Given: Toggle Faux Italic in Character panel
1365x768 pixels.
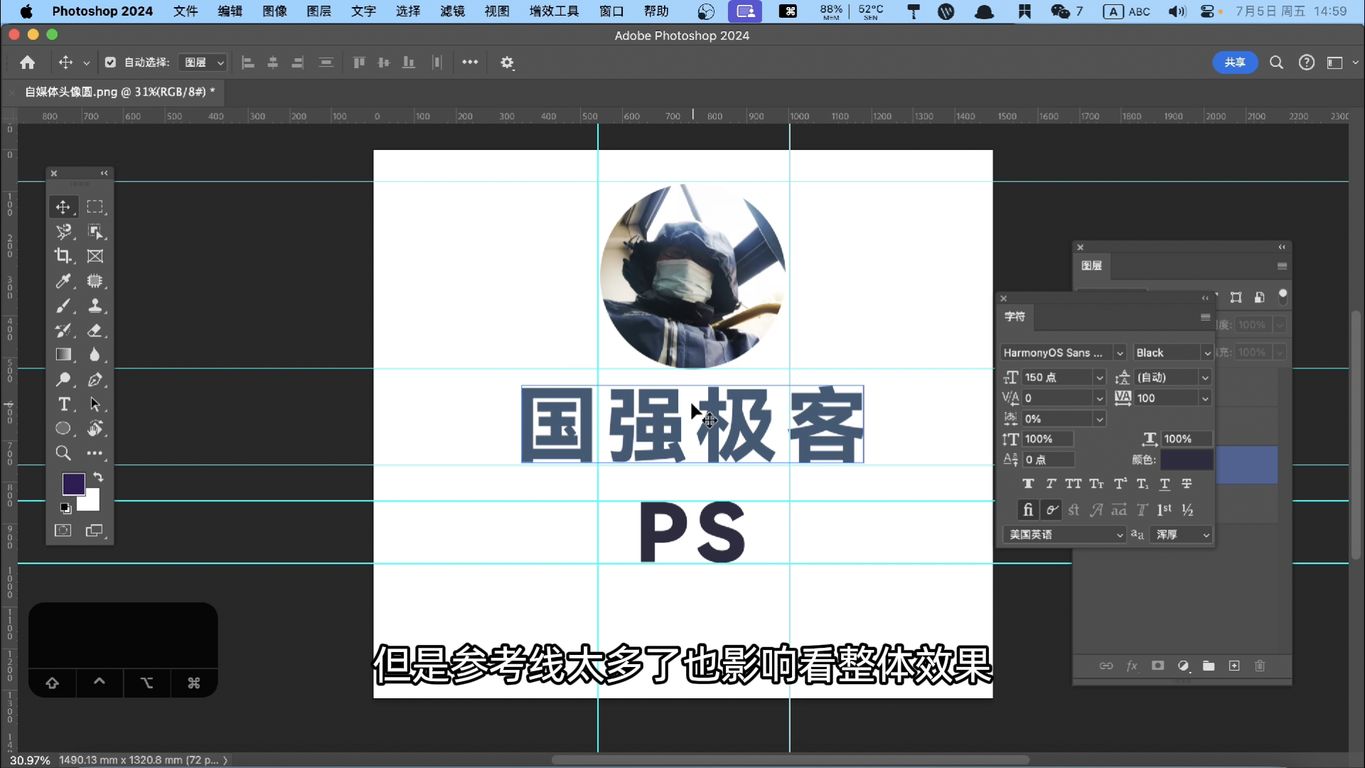Looking at the screenshot, I should 1051,484.
